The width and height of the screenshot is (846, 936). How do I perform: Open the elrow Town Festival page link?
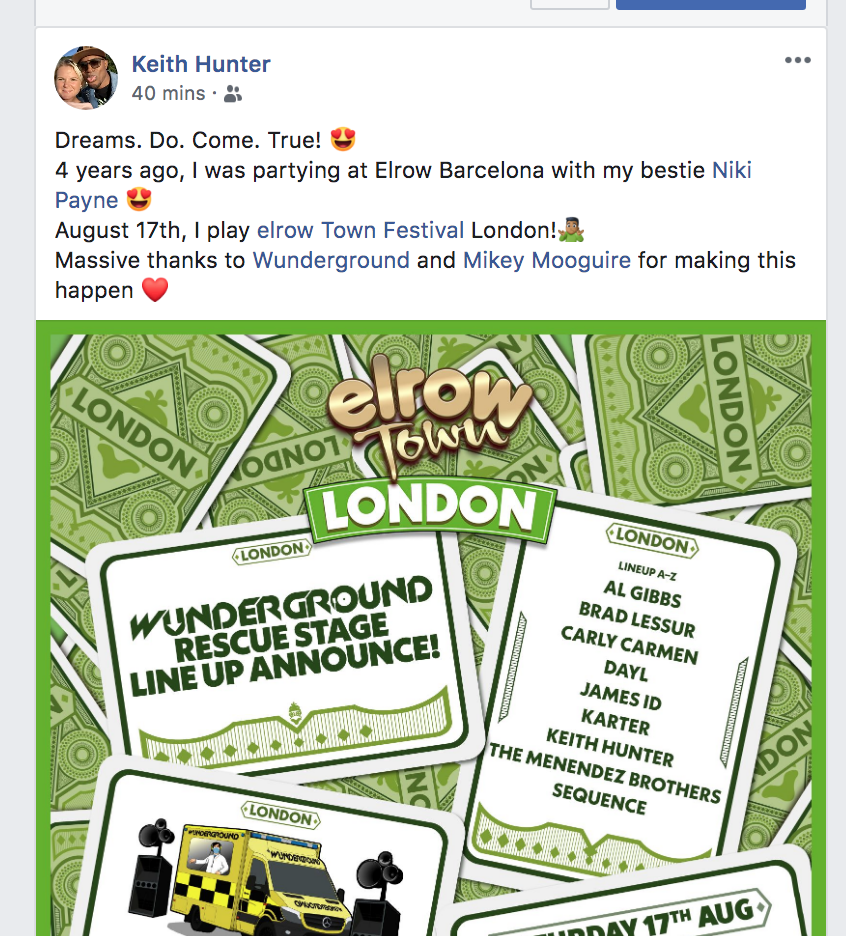point(360,230)
